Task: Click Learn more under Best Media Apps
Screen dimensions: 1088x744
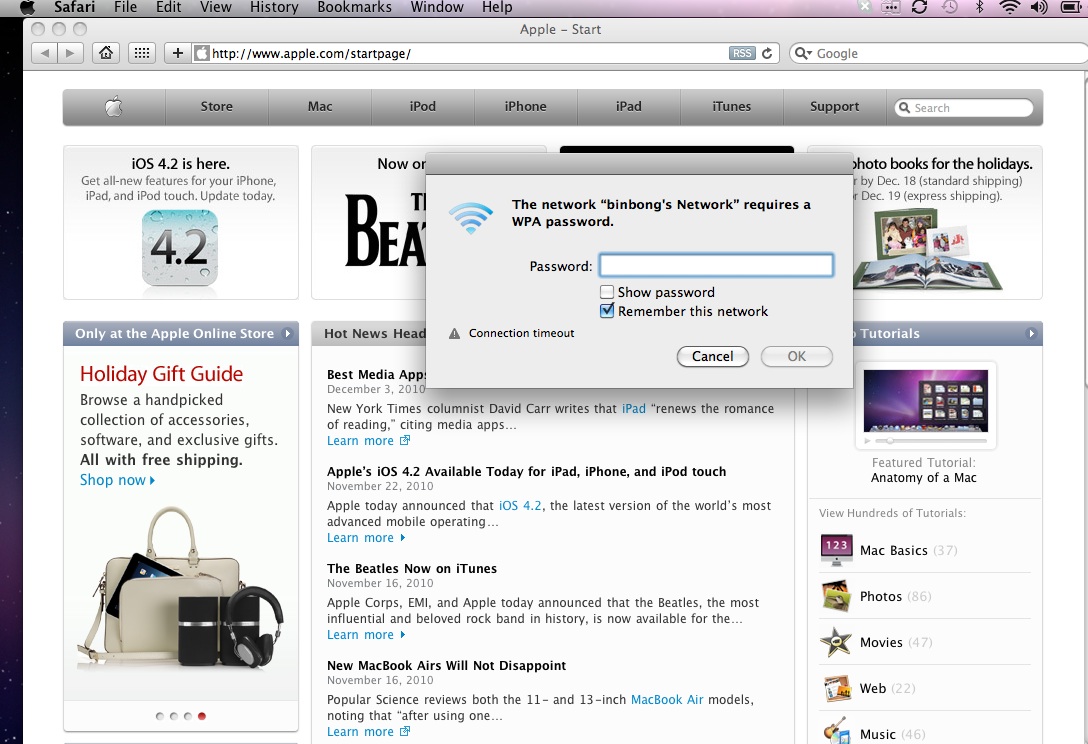Action: (x=368, y=441)
